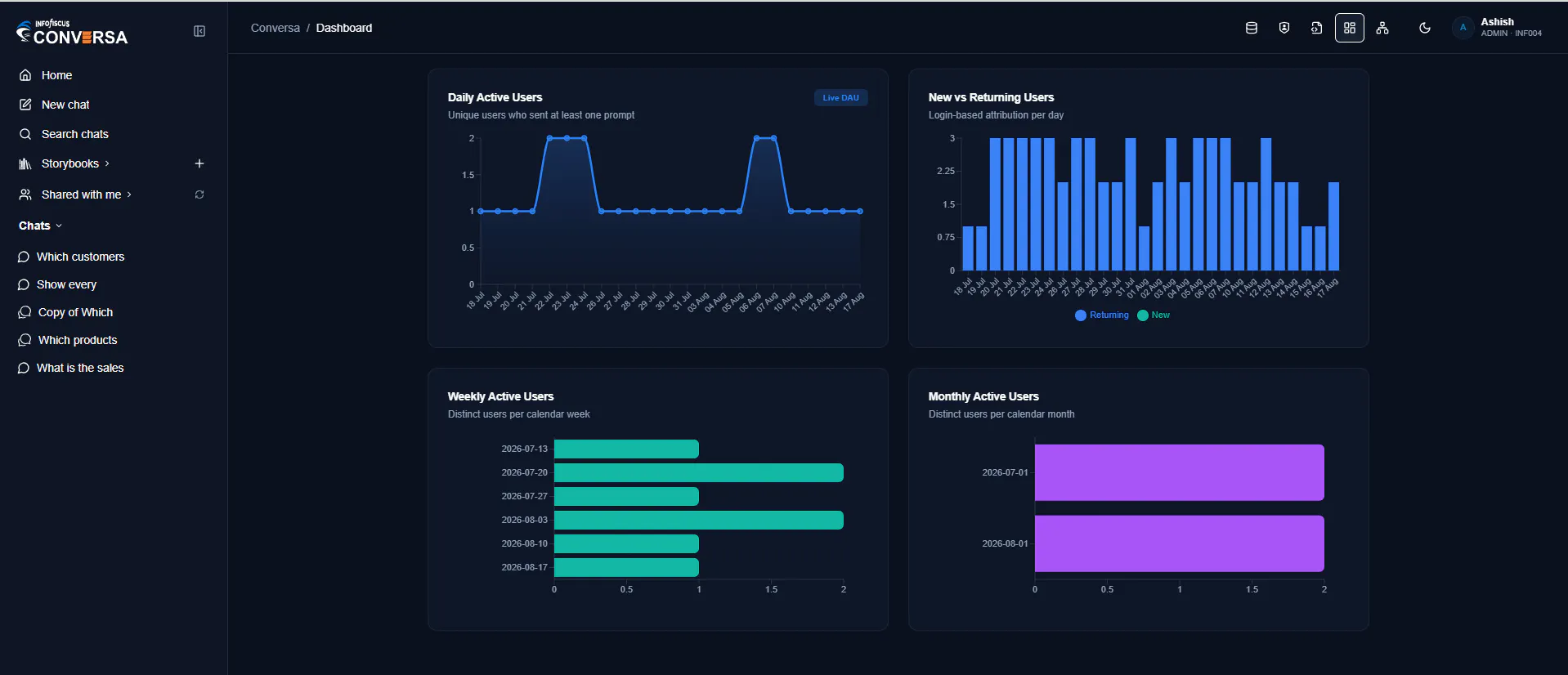This screenshot has height=675, width=1568.
Task: Toggle dark mode with the moon icon
Action: click(x=1425, y=28)
